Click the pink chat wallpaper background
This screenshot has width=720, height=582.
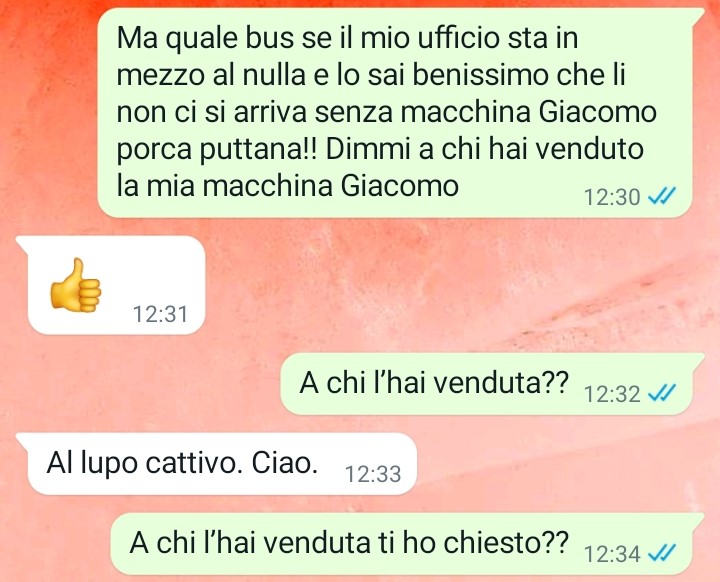click(459, 285)
